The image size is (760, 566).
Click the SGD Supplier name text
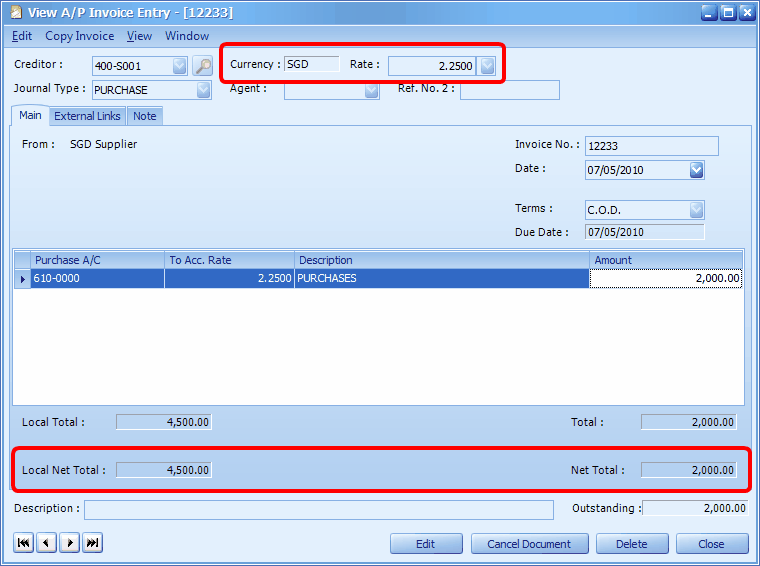tap(103, 144)
